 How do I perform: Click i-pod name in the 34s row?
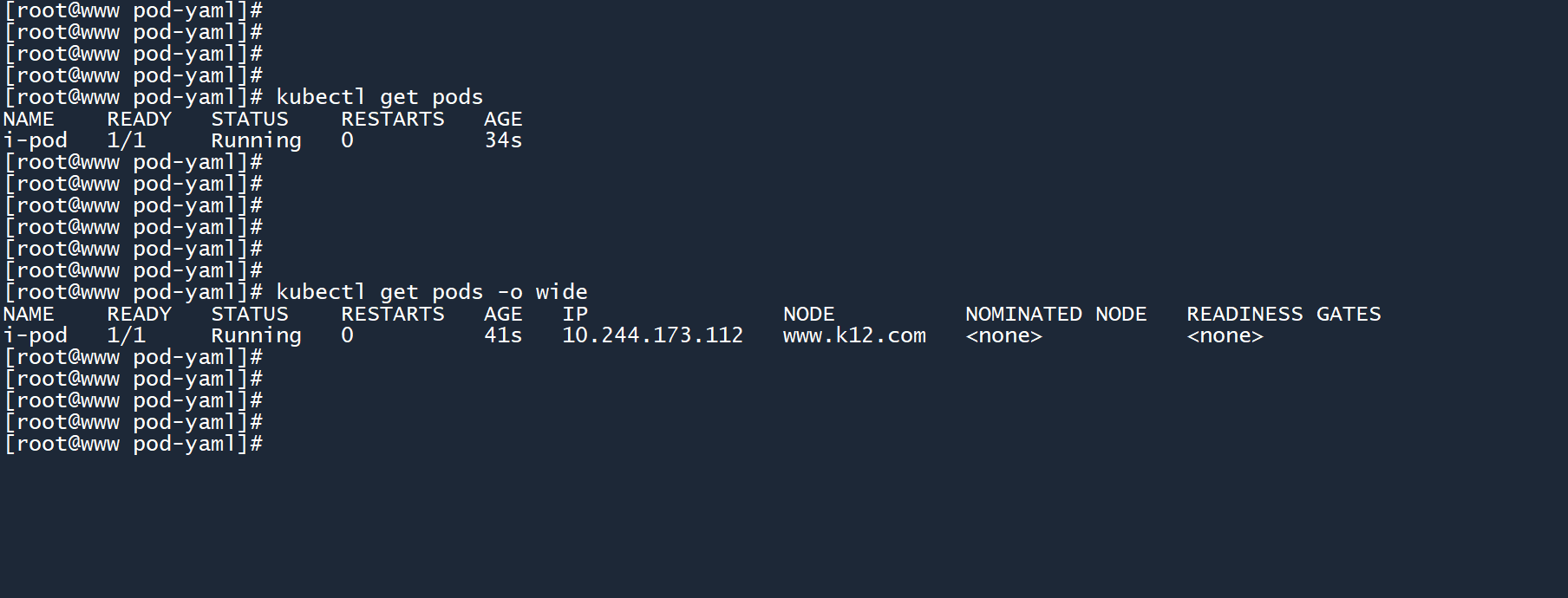point(36,140)
